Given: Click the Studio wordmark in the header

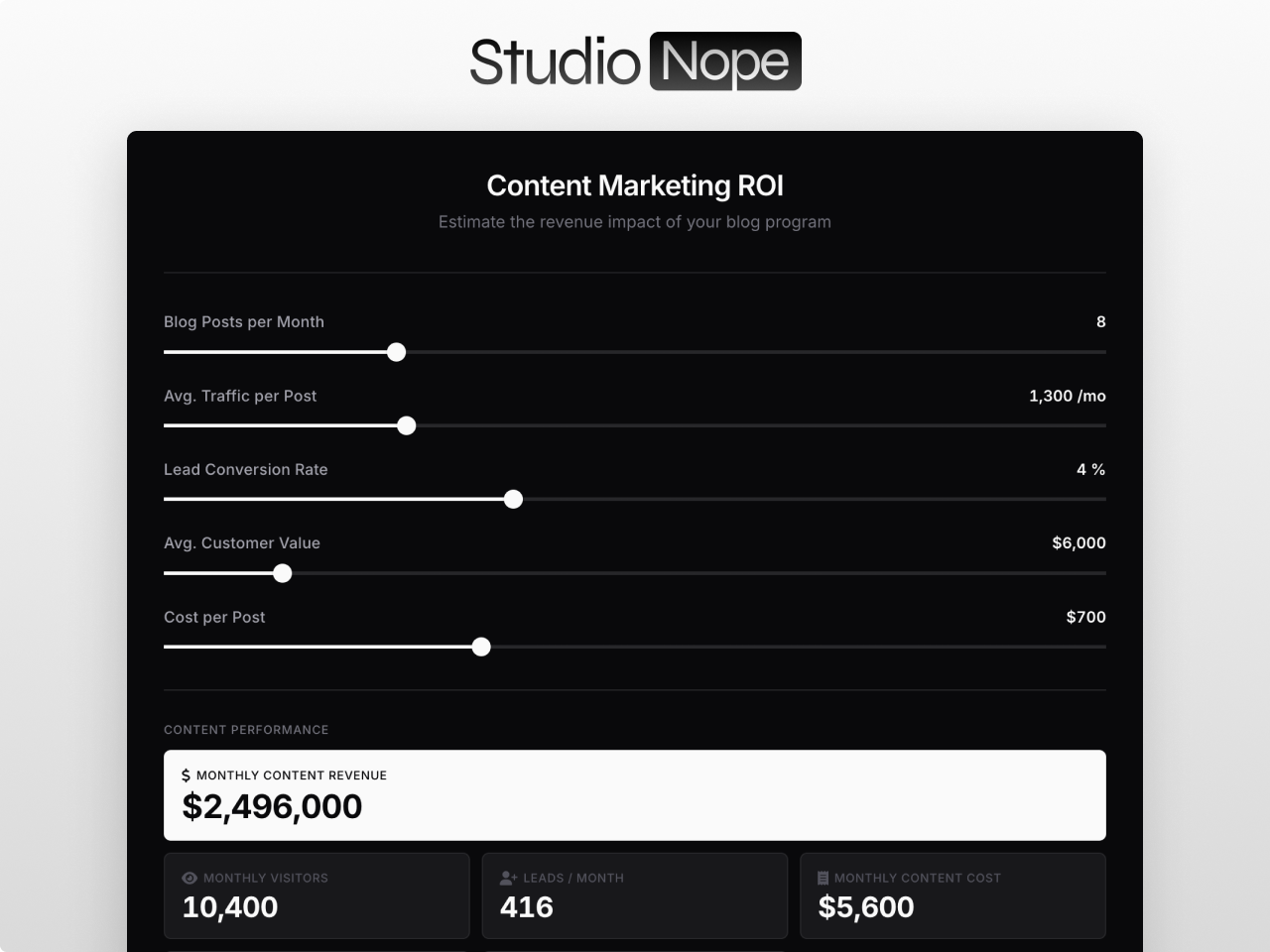Looking at the screenshot, I should tap(556, 60).
